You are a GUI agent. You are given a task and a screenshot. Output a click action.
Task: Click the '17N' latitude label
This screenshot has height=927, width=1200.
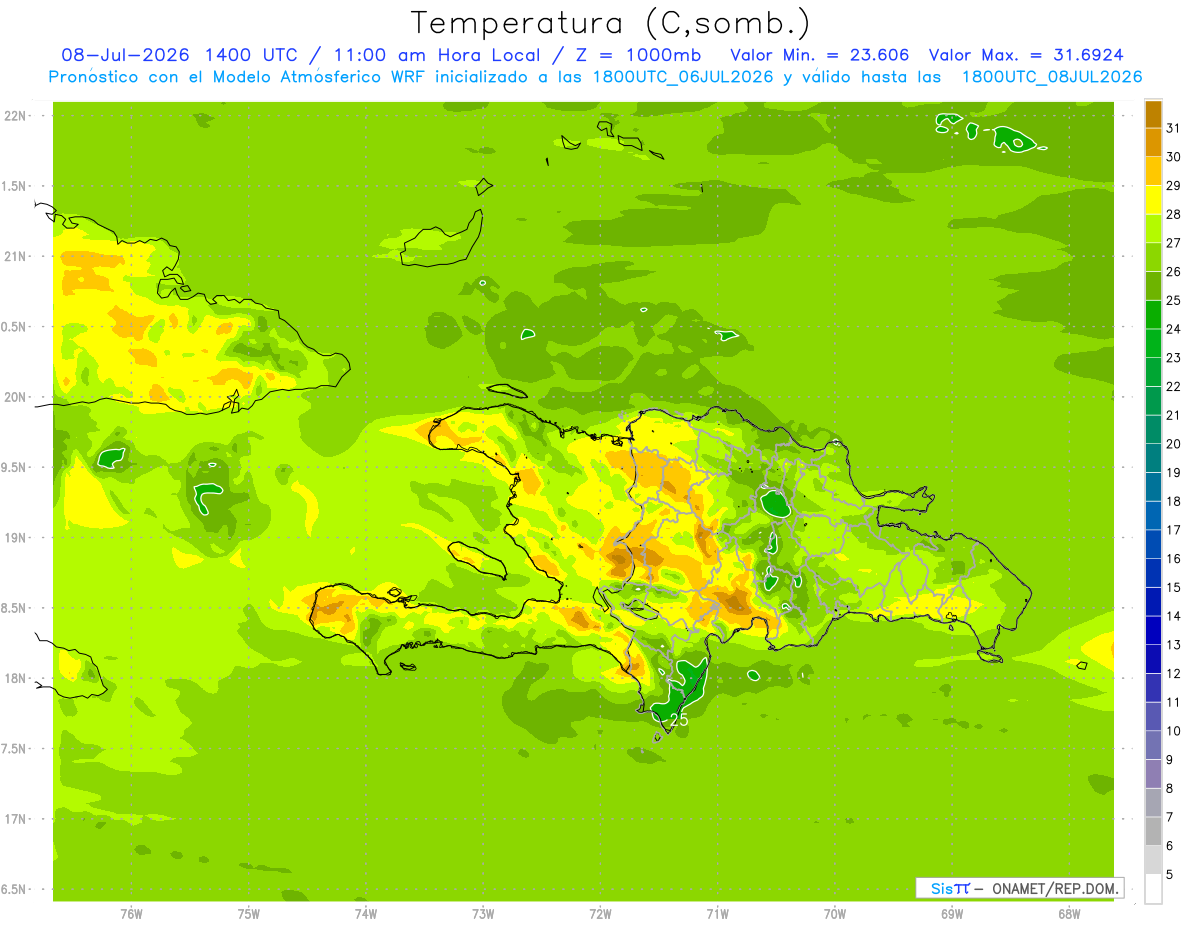click(x=14, y=819)
